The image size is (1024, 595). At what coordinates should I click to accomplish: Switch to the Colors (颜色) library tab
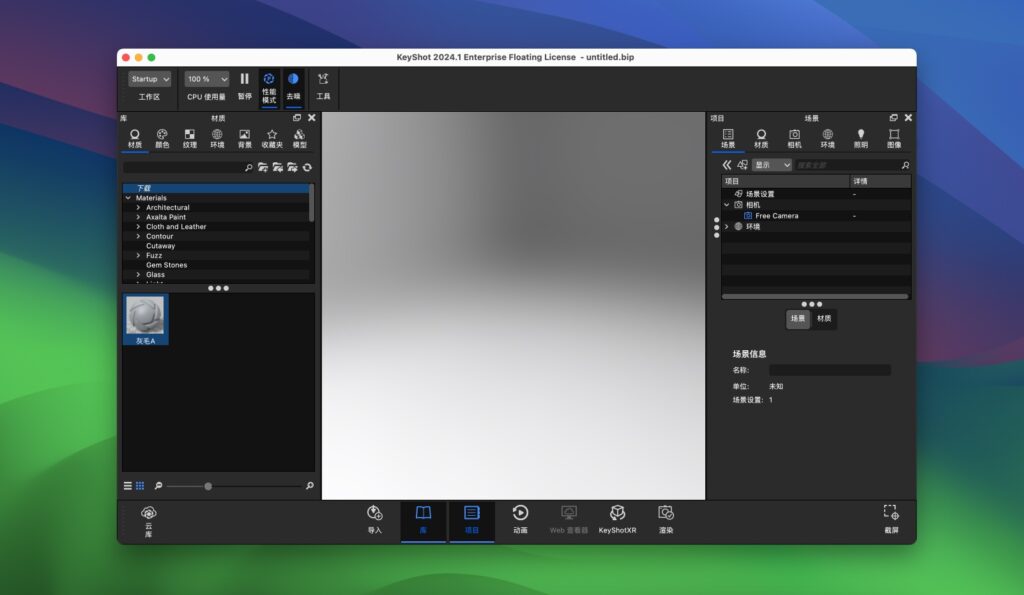pos(162,136)
